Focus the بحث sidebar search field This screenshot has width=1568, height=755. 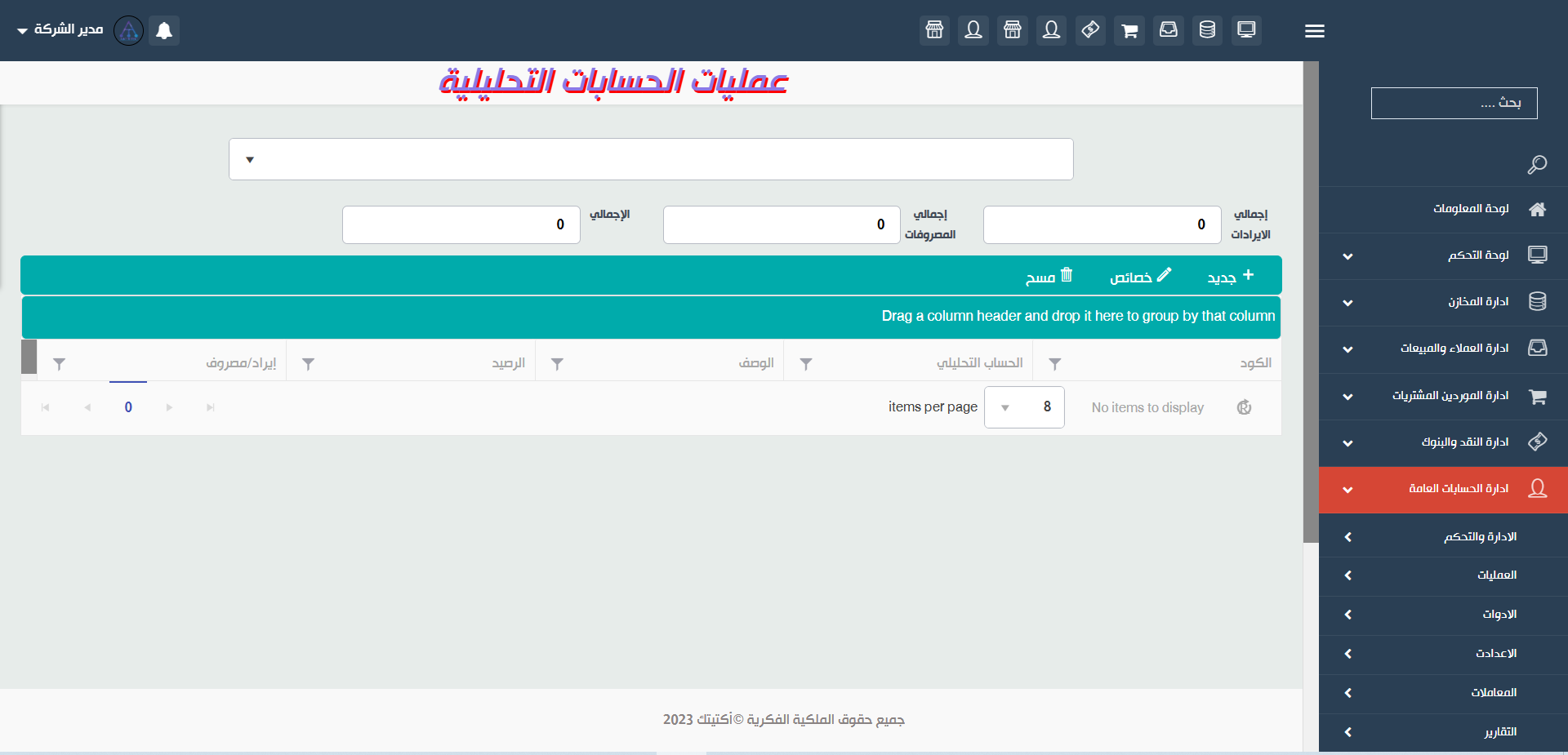pyautogui.click(x=1454, y=103)
